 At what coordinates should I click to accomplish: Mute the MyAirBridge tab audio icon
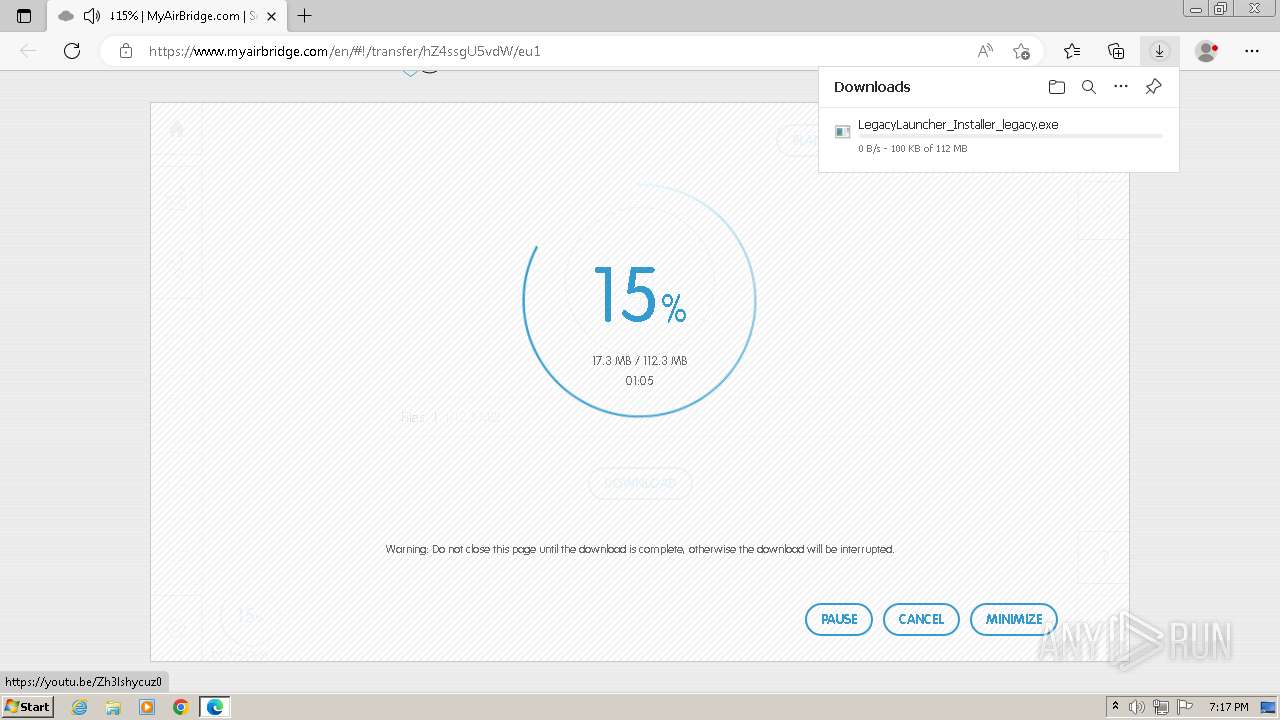point(91,16)
